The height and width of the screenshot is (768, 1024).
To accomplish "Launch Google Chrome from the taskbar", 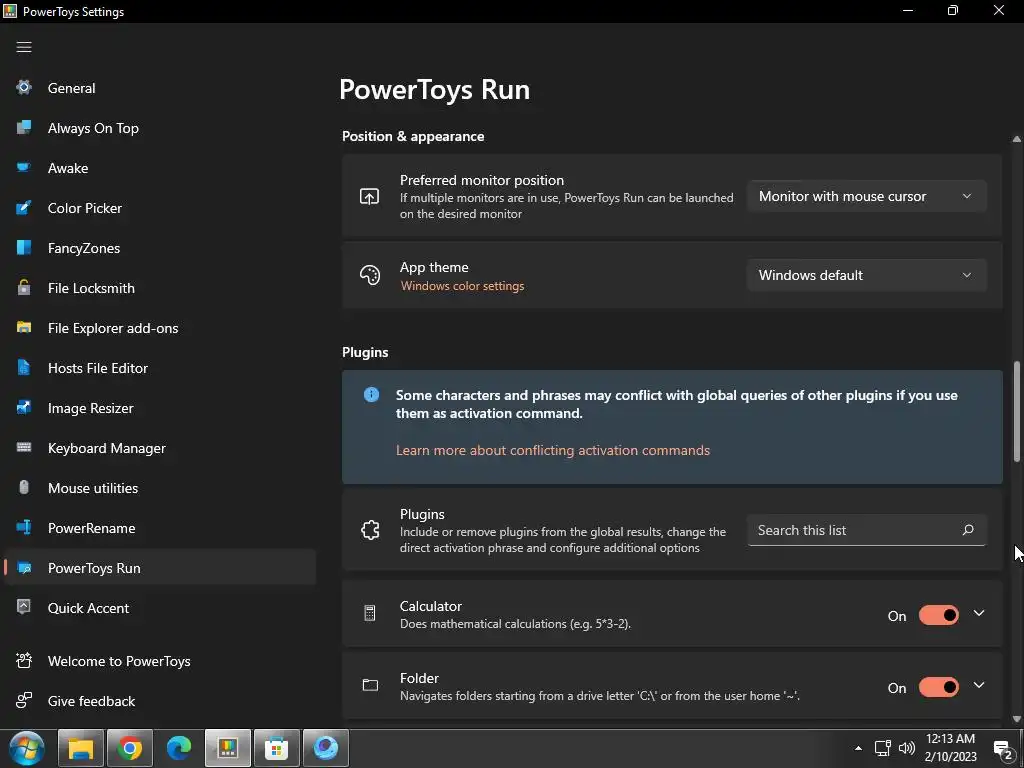I will [x=130, y=748].
